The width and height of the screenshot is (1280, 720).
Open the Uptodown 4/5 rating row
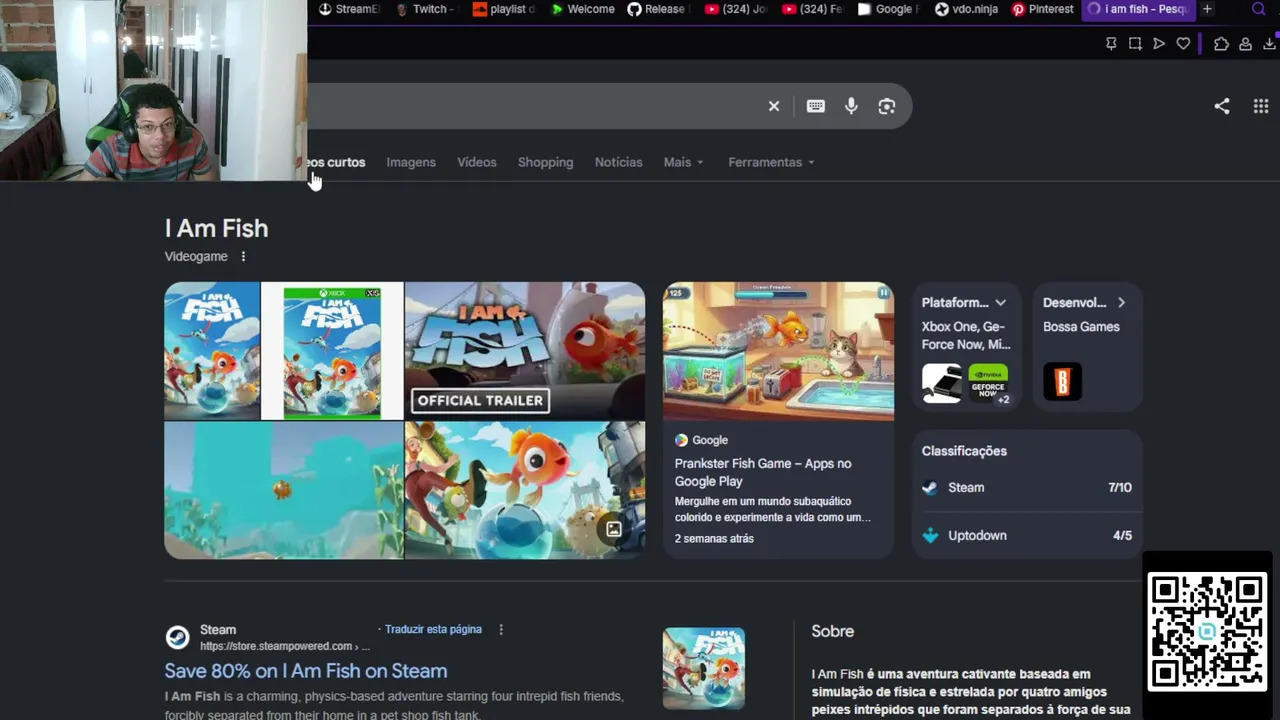(x=1027, y=536)
